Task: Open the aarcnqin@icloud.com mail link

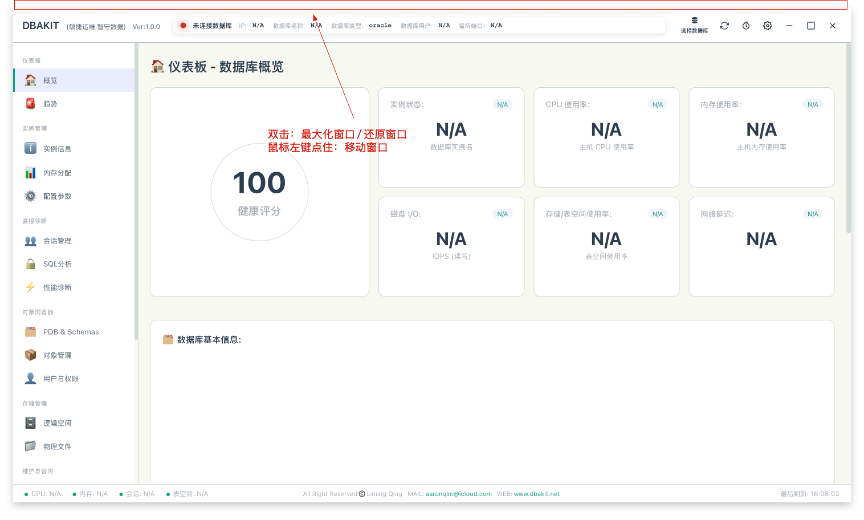Action: point(458,494)
